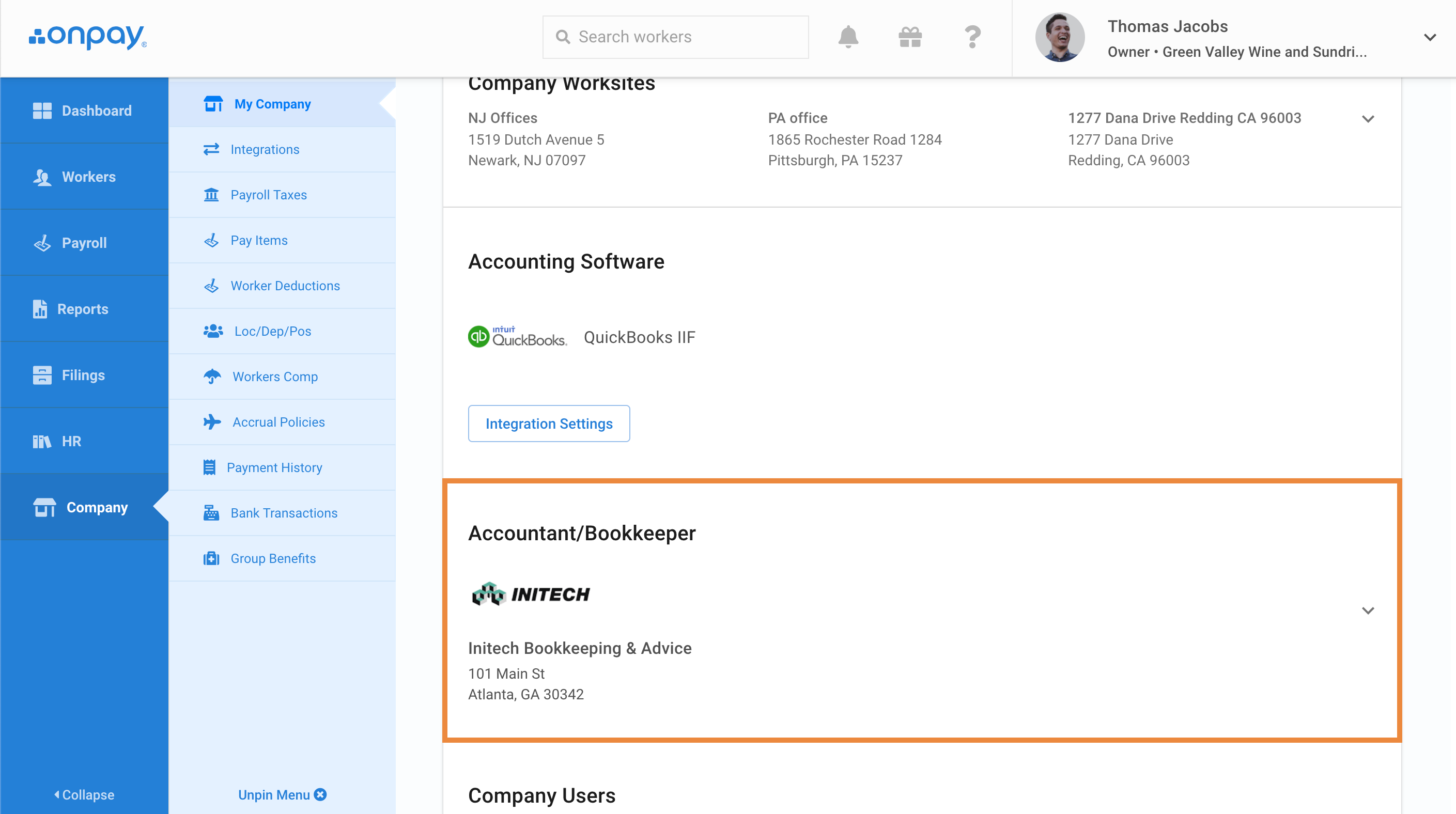Image resolution: width=1456 pixels, height=814 pixels.
Task: Open Workers in main navigation
Action: click(84, 177)
